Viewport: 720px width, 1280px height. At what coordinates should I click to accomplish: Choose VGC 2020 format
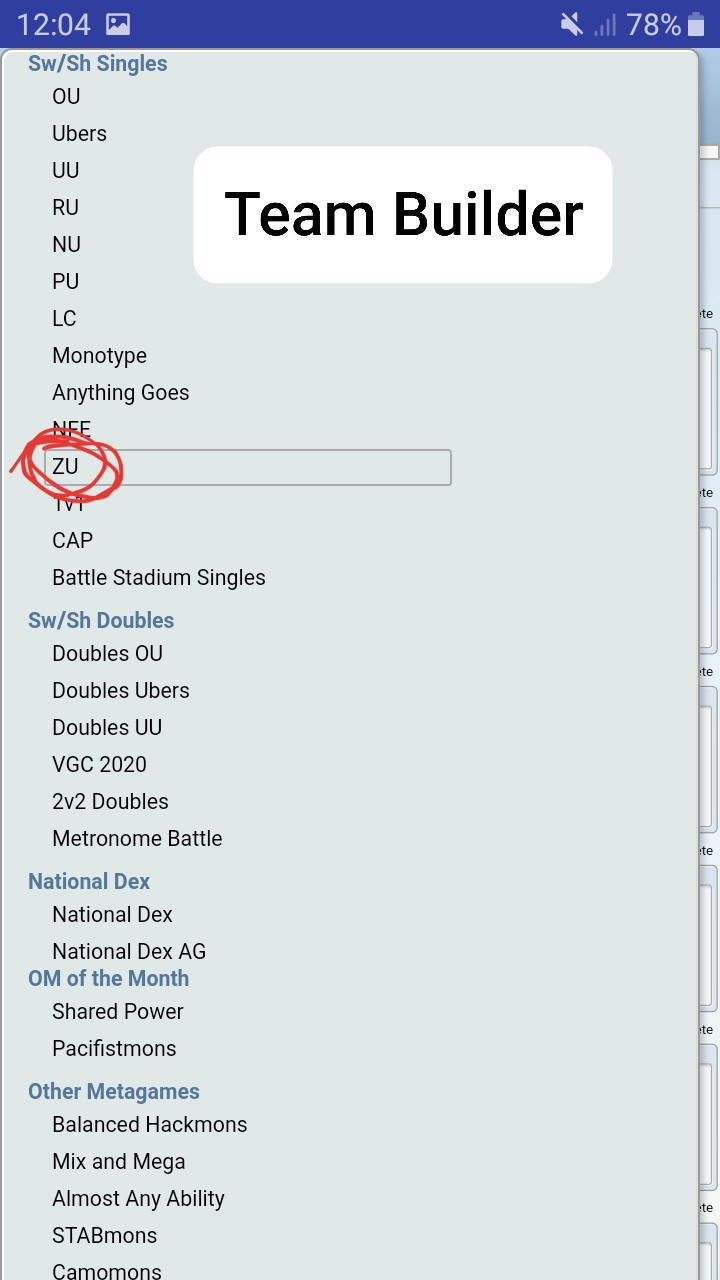pyautogui.click(x=99, y=765)
